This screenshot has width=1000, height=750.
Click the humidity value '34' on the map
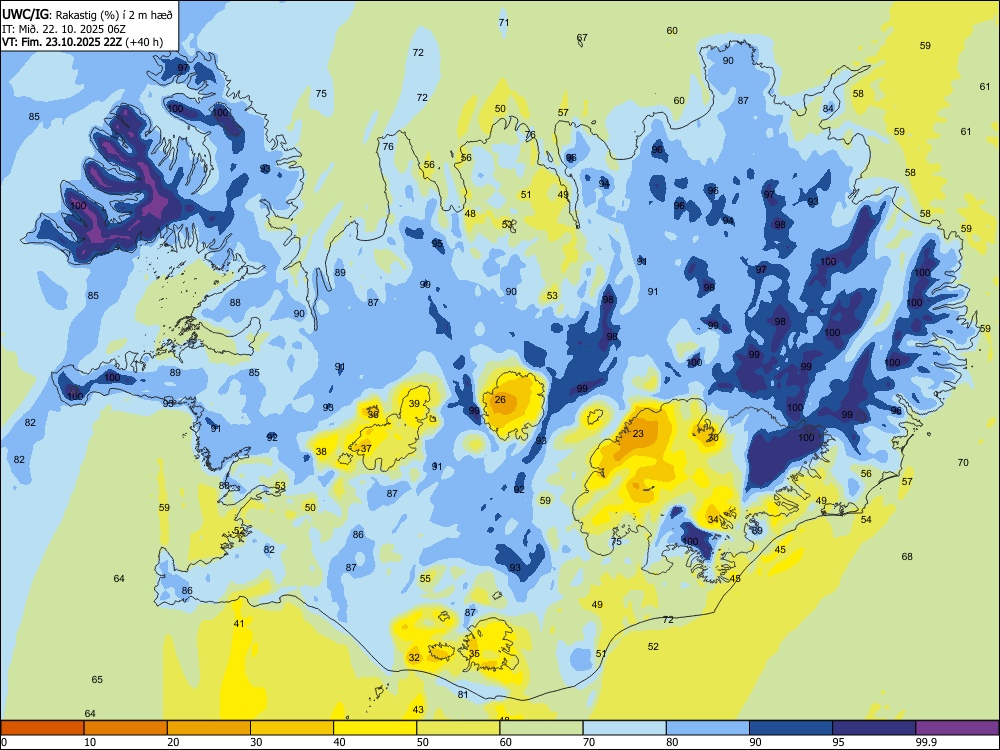tap(713, 520)
